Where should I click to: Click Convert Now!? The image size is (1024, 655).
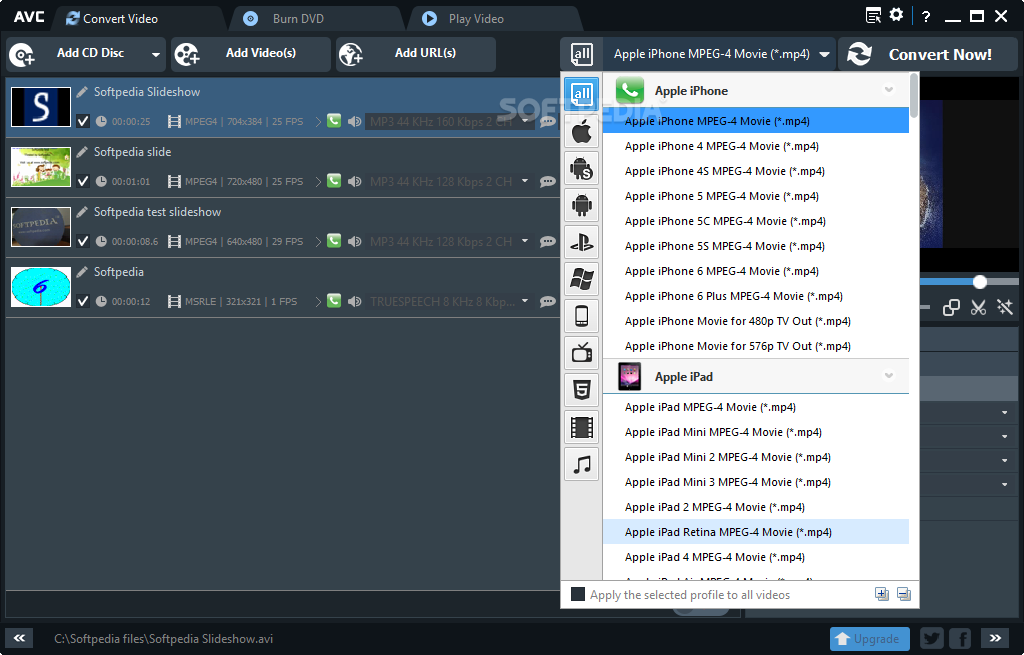coord(928,54)
